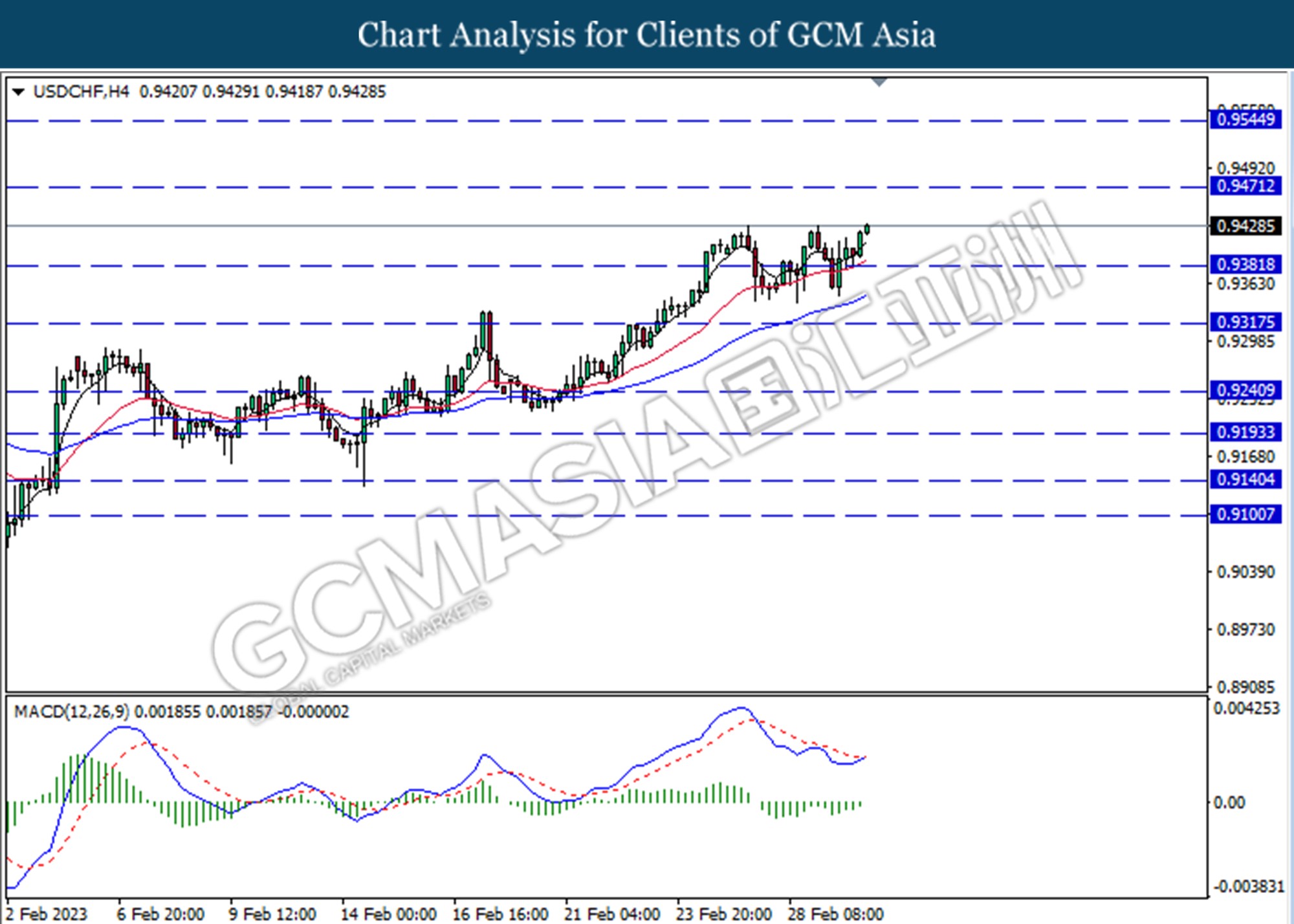Screen dimensions: 1294x924
Task: Select the 0.94712 price level label
Action: click(x=1245, y=186)
